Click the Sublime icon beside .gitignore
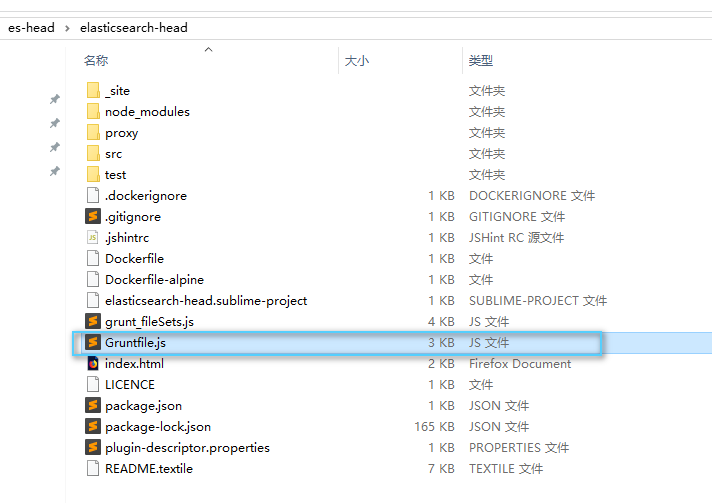The height and width of the screenshot is (503, 712). point(93,216)
